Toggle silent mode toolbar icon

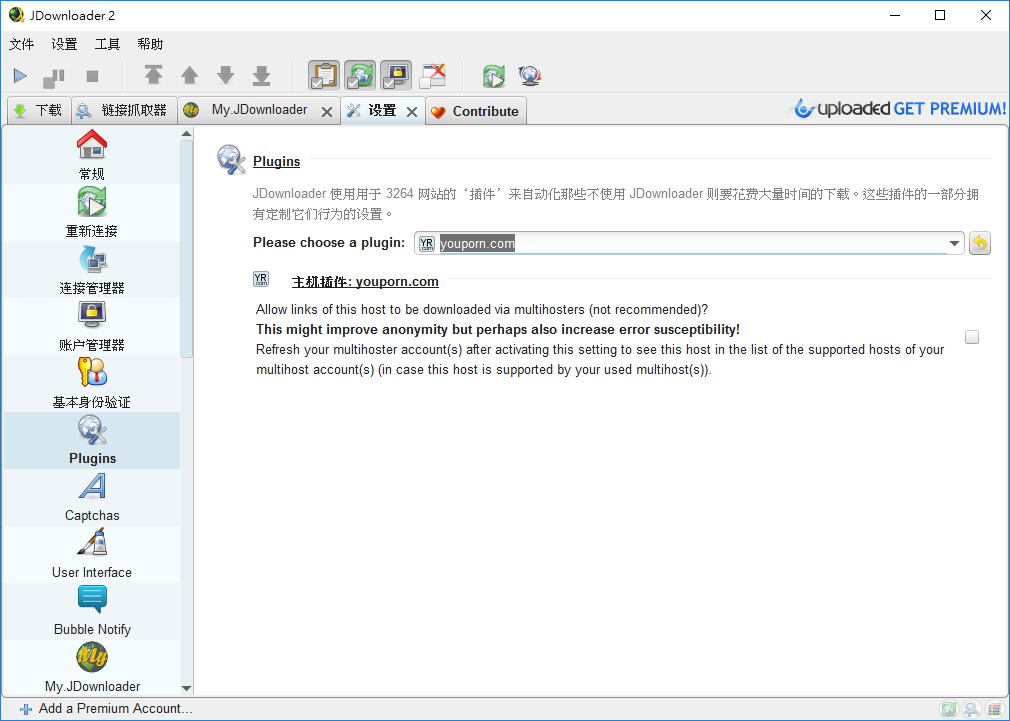click(x=432, y=75)
